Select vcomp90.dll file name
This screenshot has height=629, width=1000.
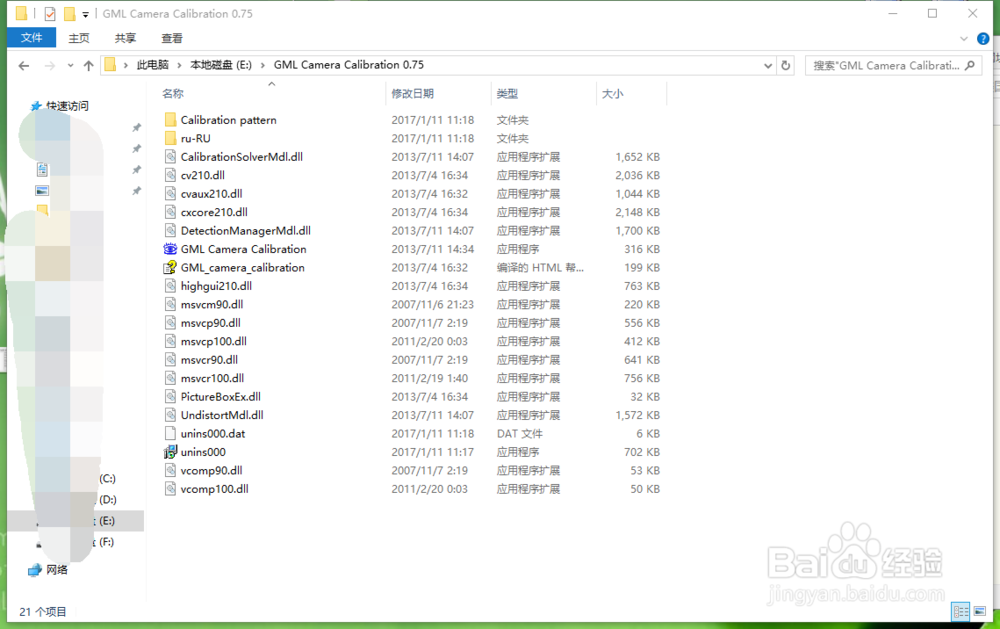click(212, 471)
